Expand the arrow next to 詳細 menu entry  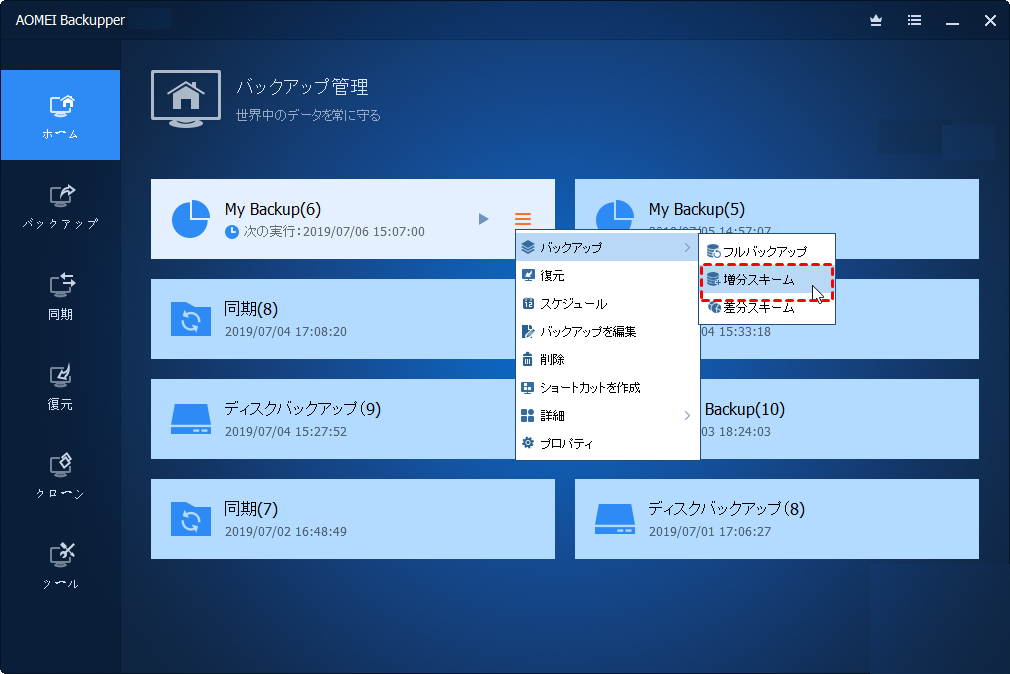(687, 416)
